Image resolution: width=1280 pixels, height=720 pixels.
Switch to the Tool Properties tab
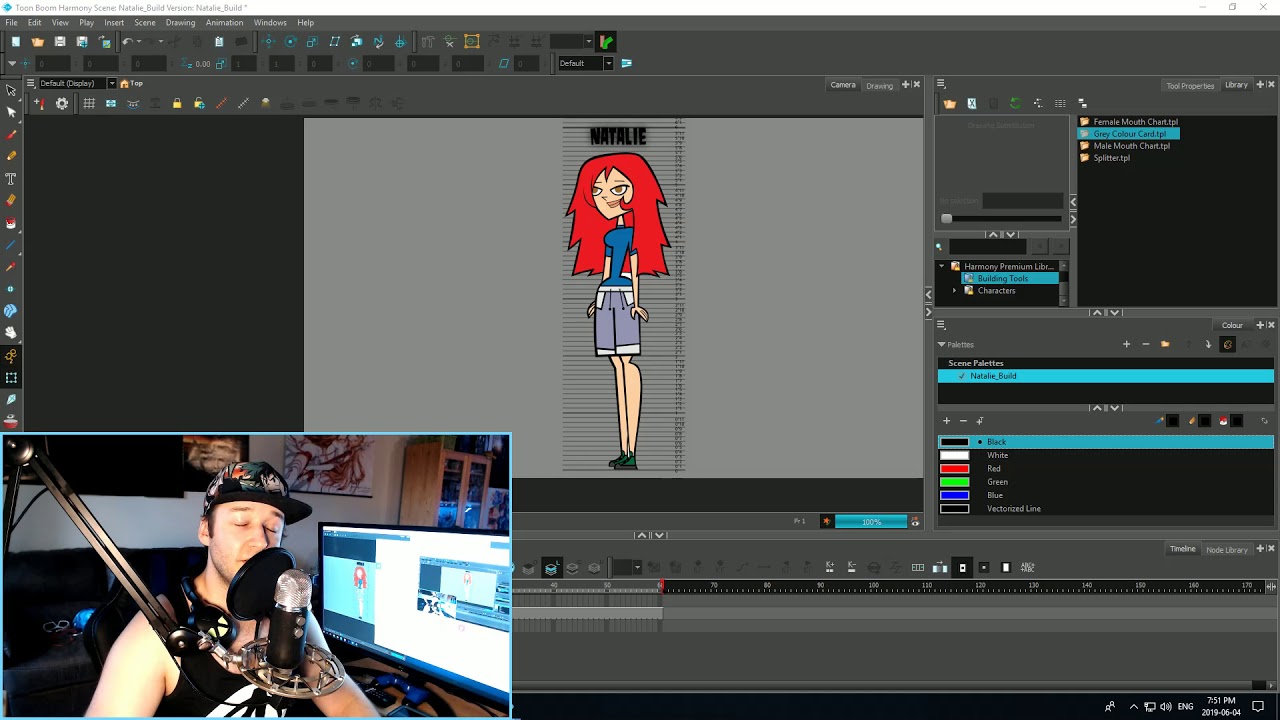1190,85
